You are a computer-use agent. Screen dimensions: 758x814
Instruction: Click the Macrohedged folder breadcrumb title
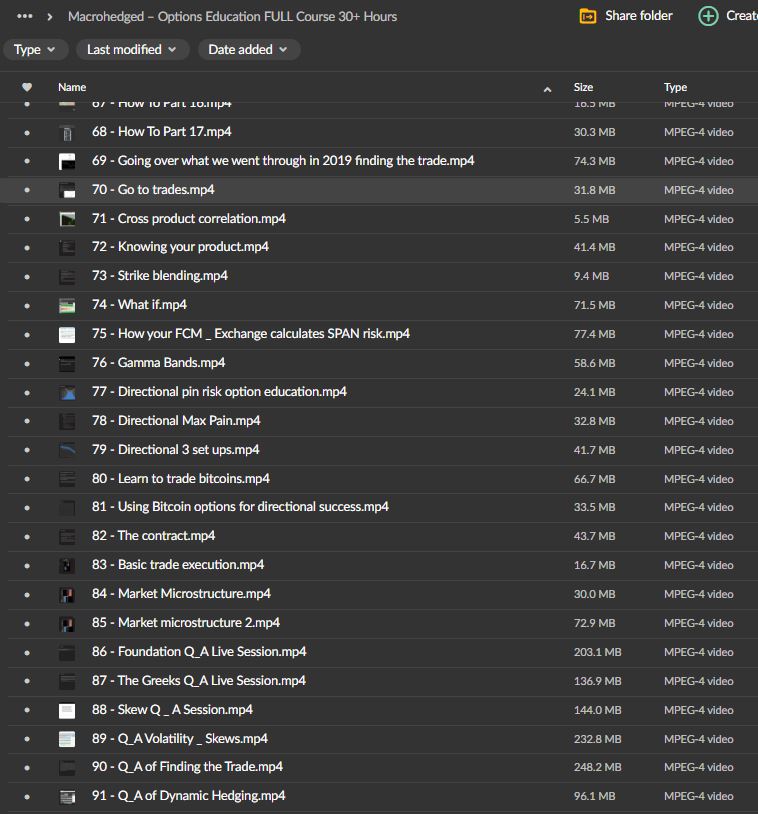point(232,16)
